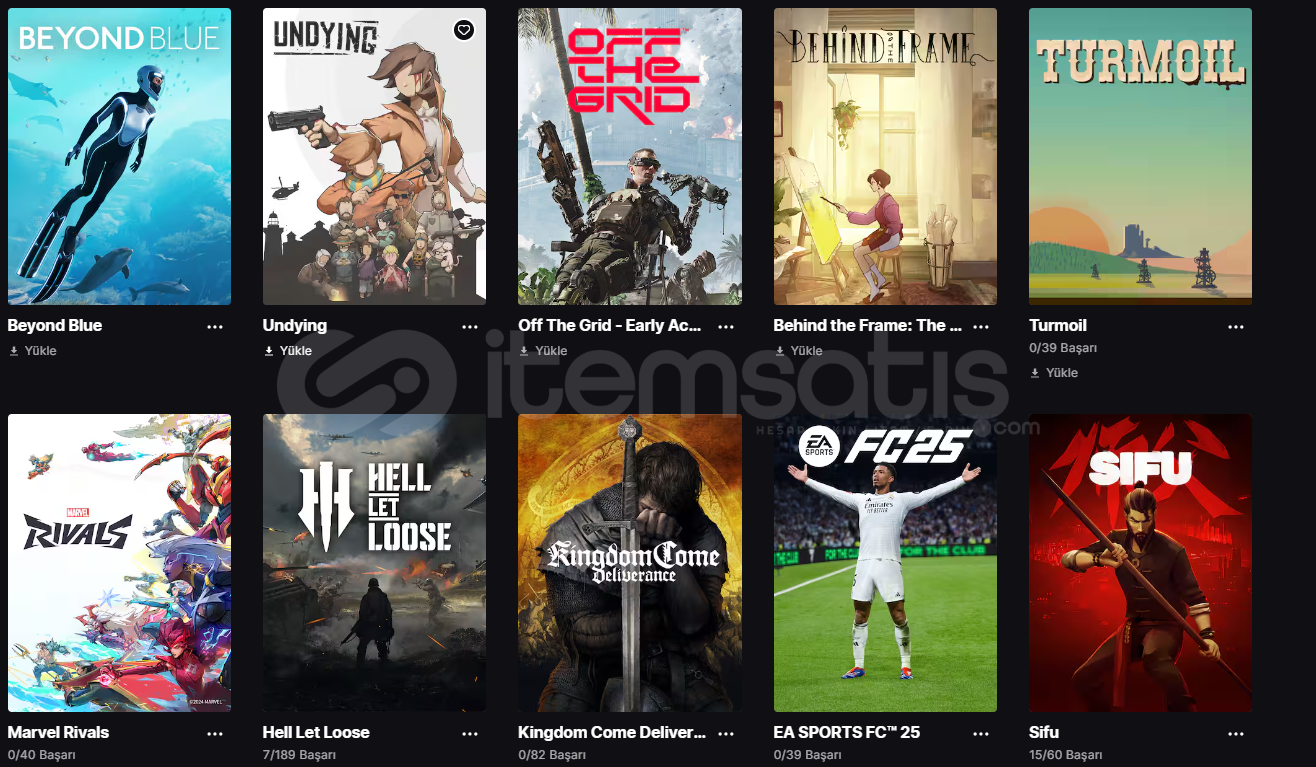The width and height of the screenshot is (1316, 767).
Task: Select the Marvel Rivals title text
Action: 58,732
